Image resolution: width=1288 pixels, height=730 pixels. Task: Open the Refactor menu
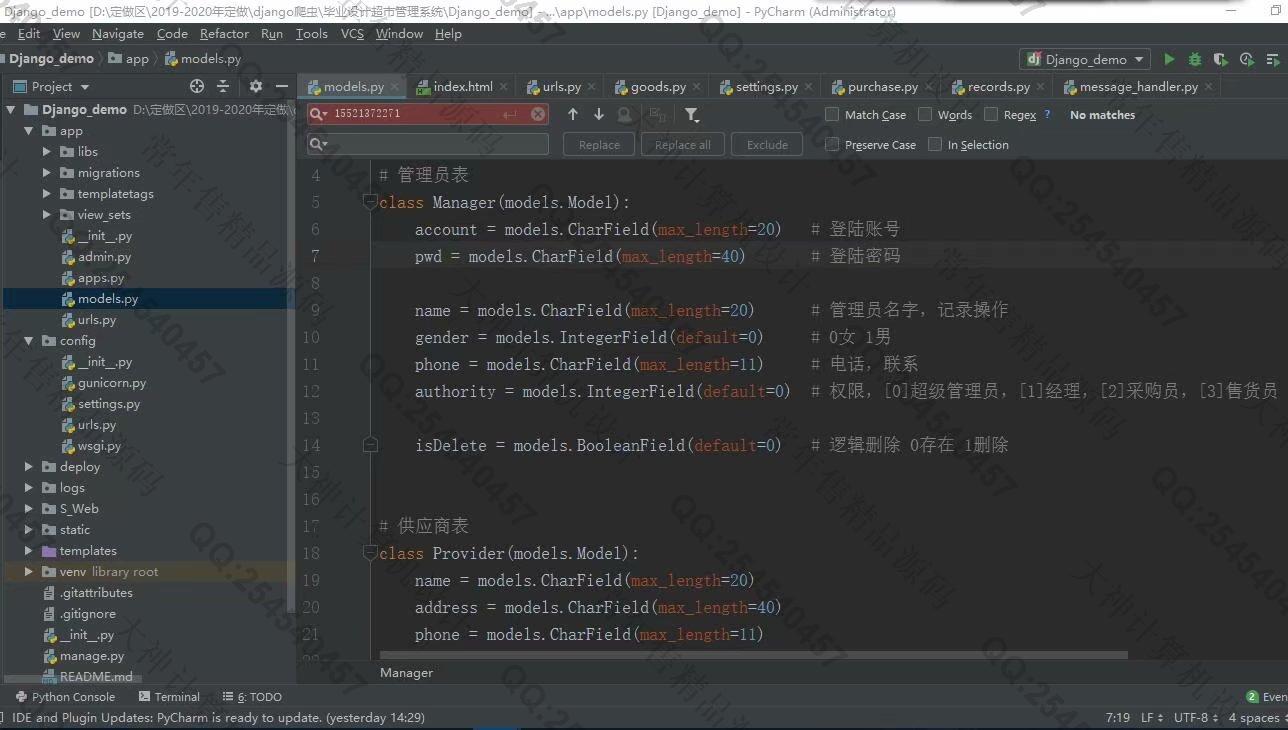(224, 34)
